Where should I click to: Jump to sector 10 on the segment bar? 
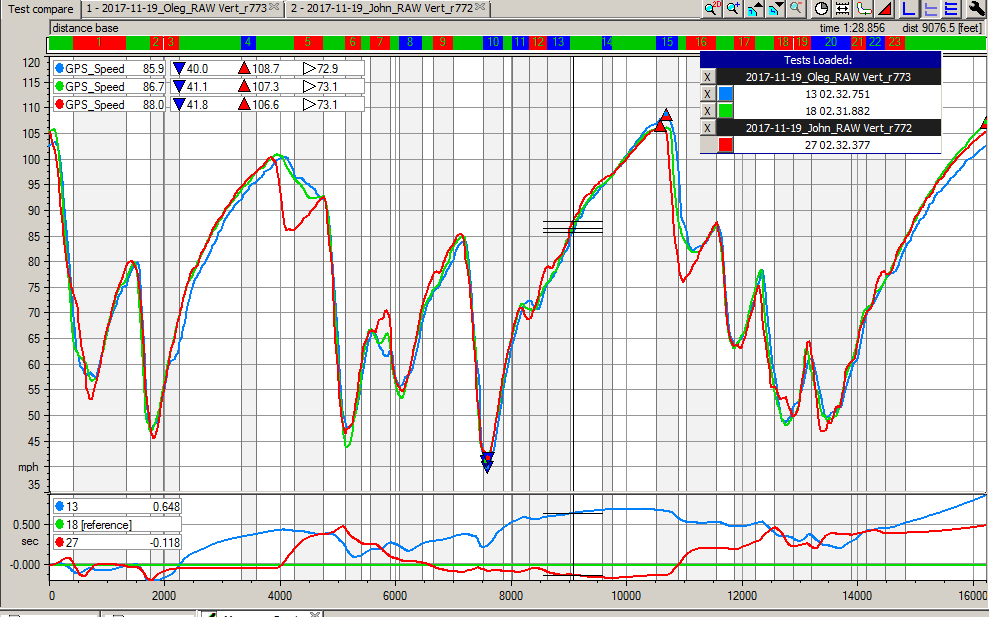[493, 42]
